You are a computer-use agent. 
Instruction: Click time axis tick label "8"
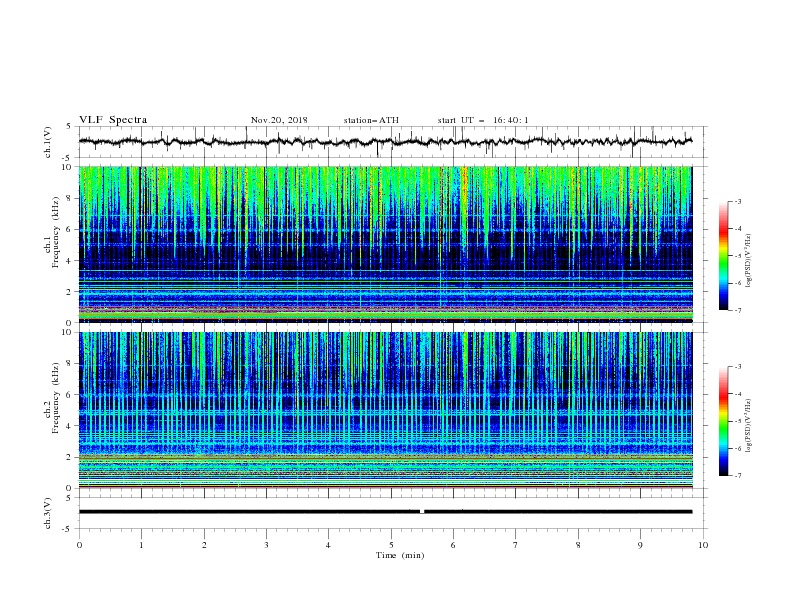pos(578,545)
